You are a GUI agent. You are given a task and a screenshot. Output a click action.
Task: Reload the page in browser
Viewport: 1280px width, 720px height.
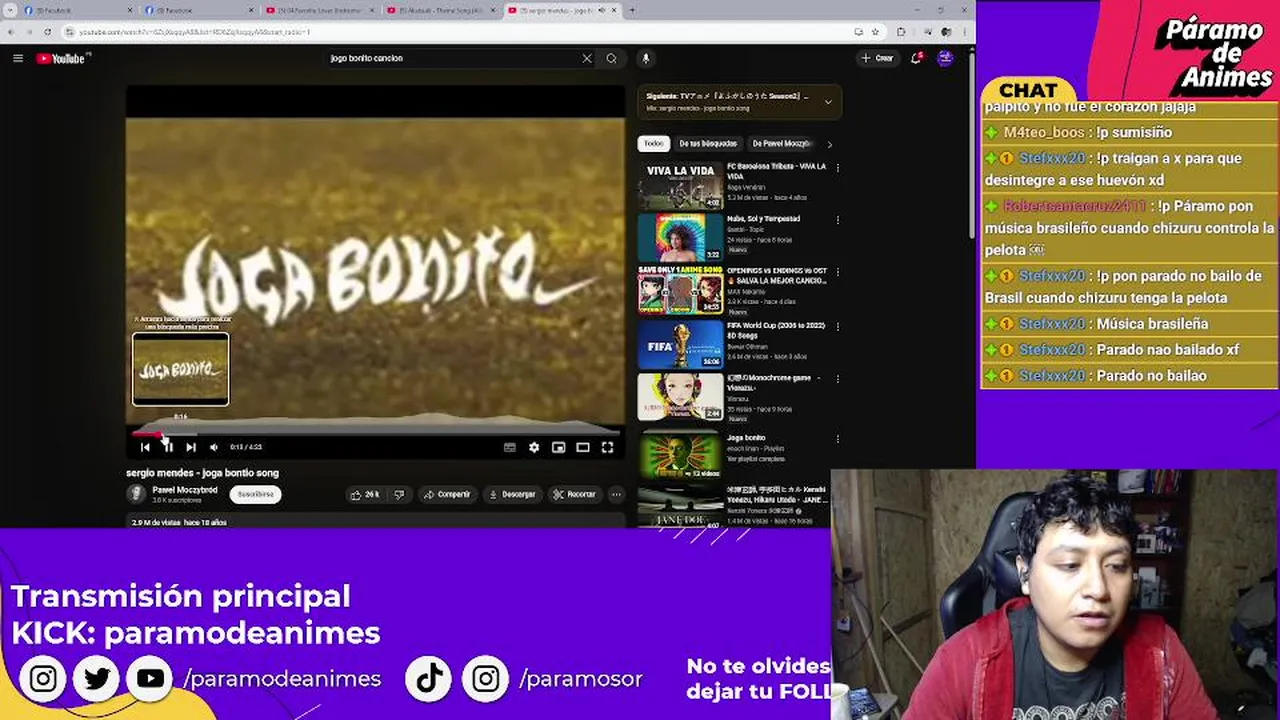49,32
